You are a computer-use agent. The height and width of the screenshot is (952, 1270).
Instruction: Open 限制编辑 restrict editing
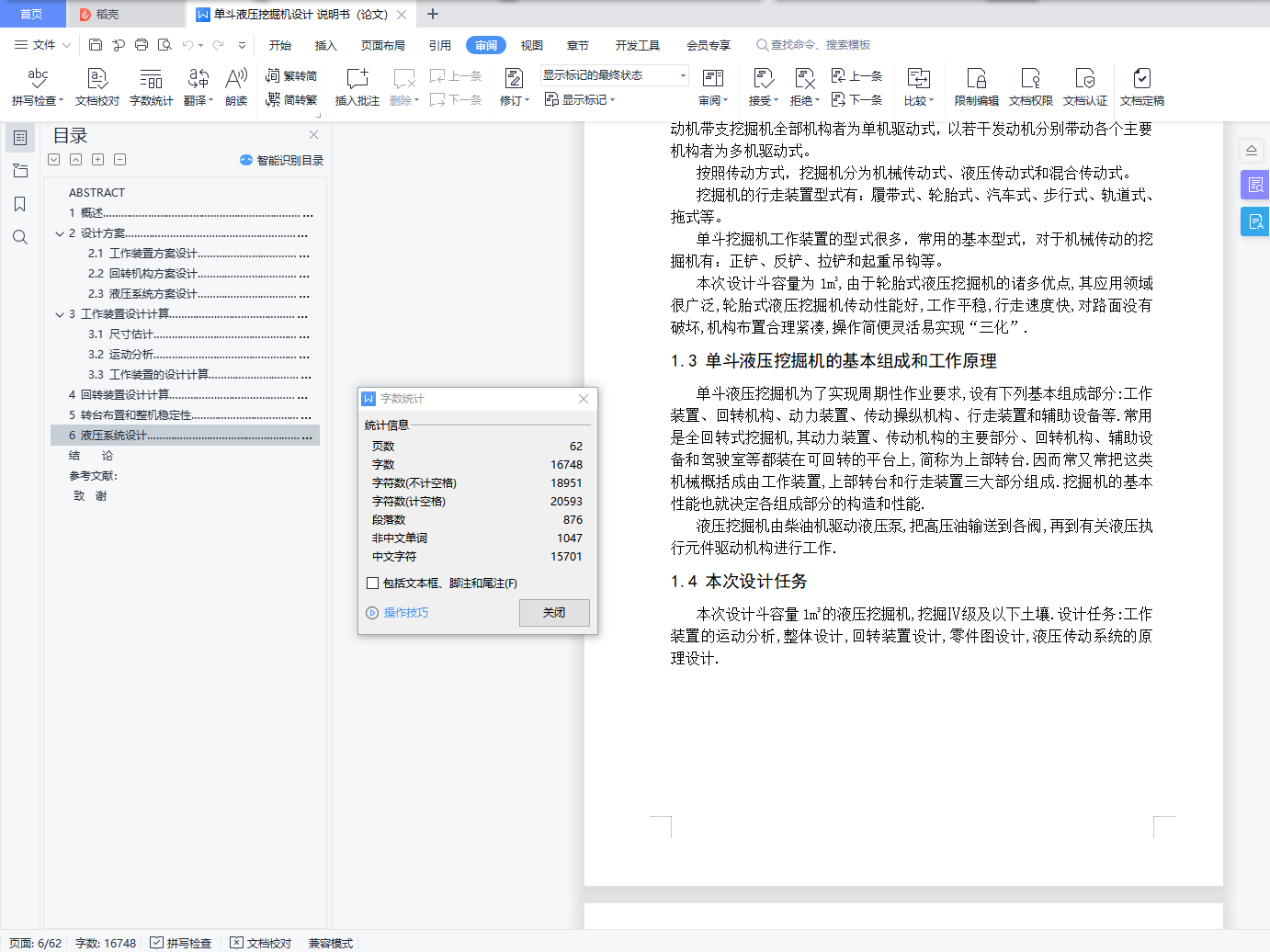[x=977, y=87]
